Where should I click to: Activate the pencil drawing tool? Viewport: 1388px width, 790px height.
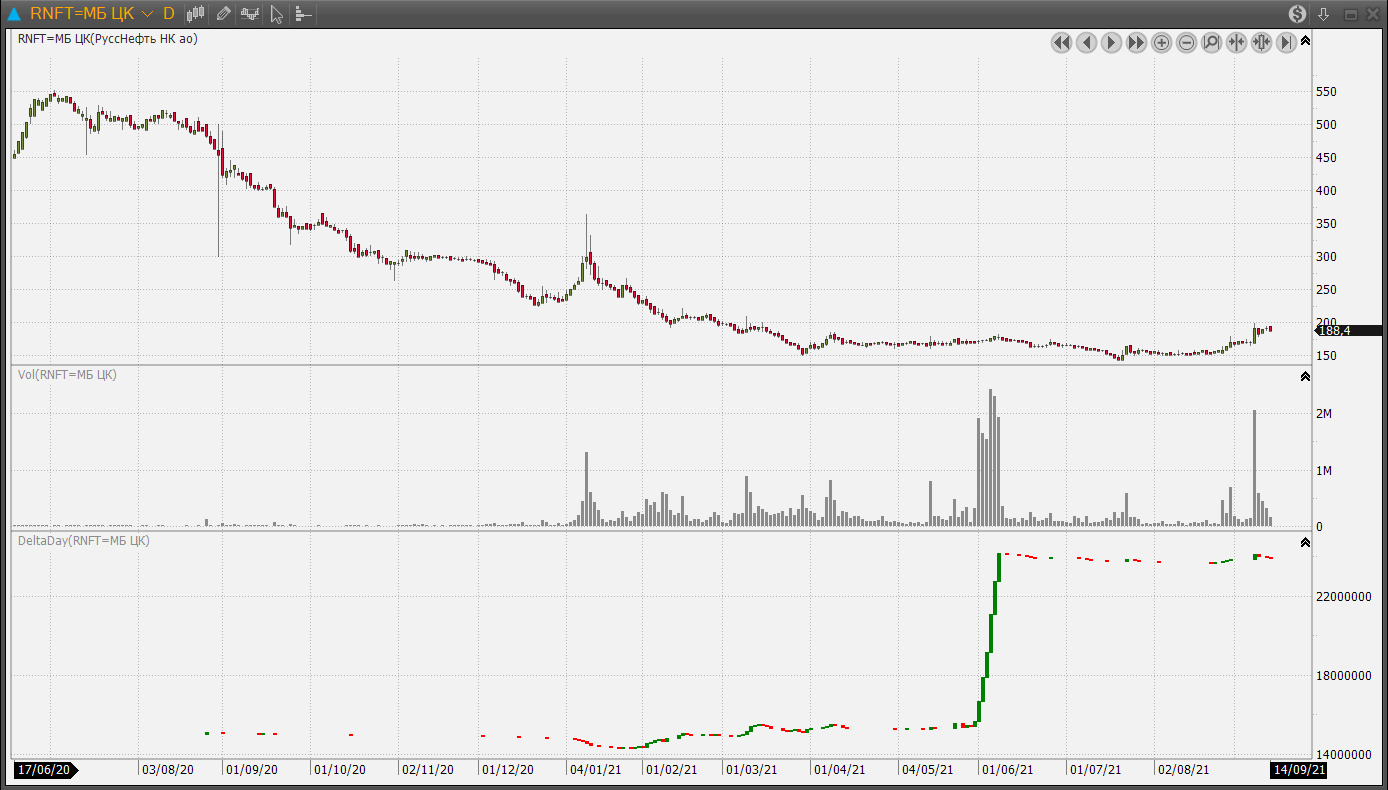click(x=223, y=14)
